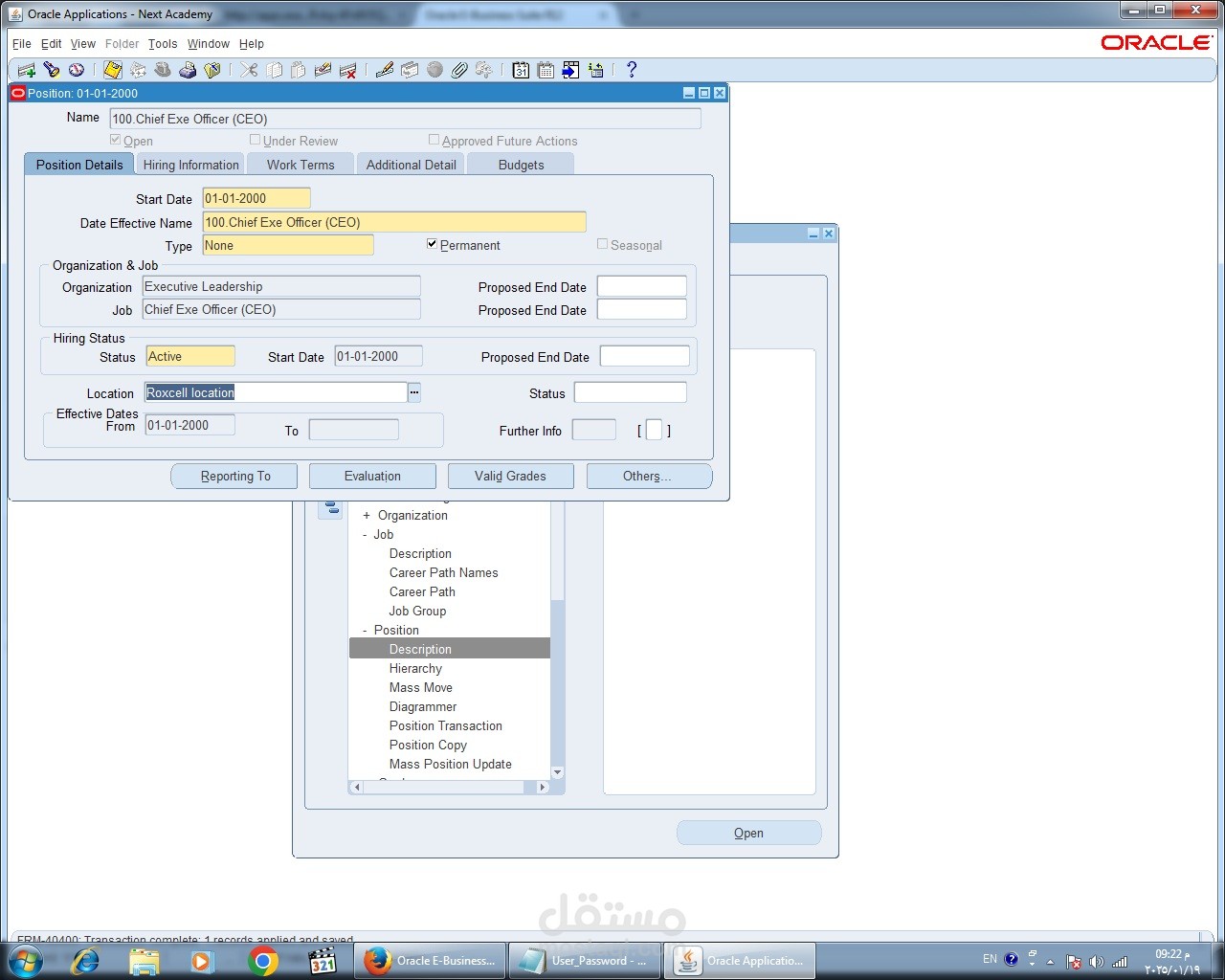Switch to the Budgets tab
1225x980 pixels.
point(522,165)
